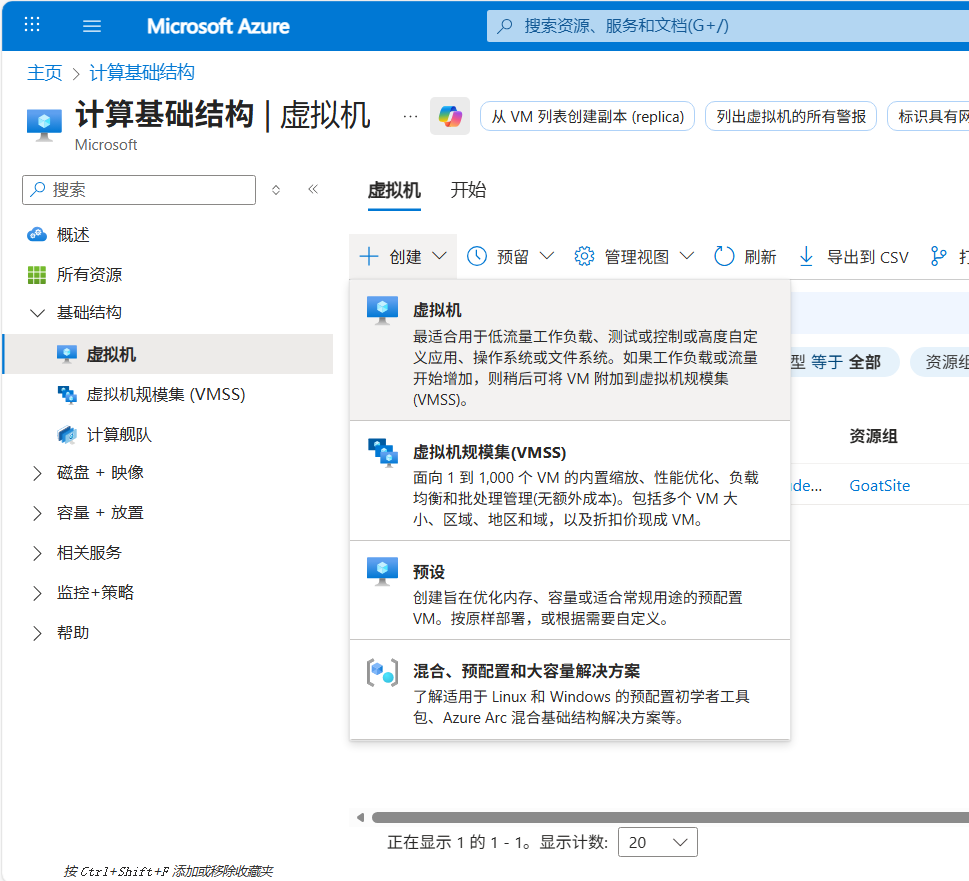Click the Export to CSV download icon

pyautogui.click(x=806, y=257)
